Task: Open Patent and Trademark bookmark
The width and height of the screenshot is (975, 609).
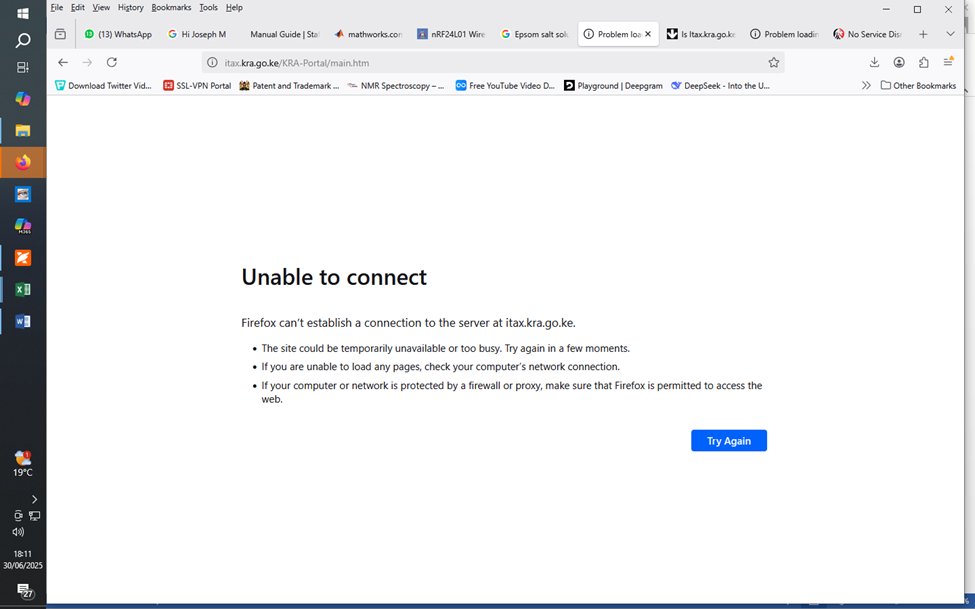Action: [289, 86]
